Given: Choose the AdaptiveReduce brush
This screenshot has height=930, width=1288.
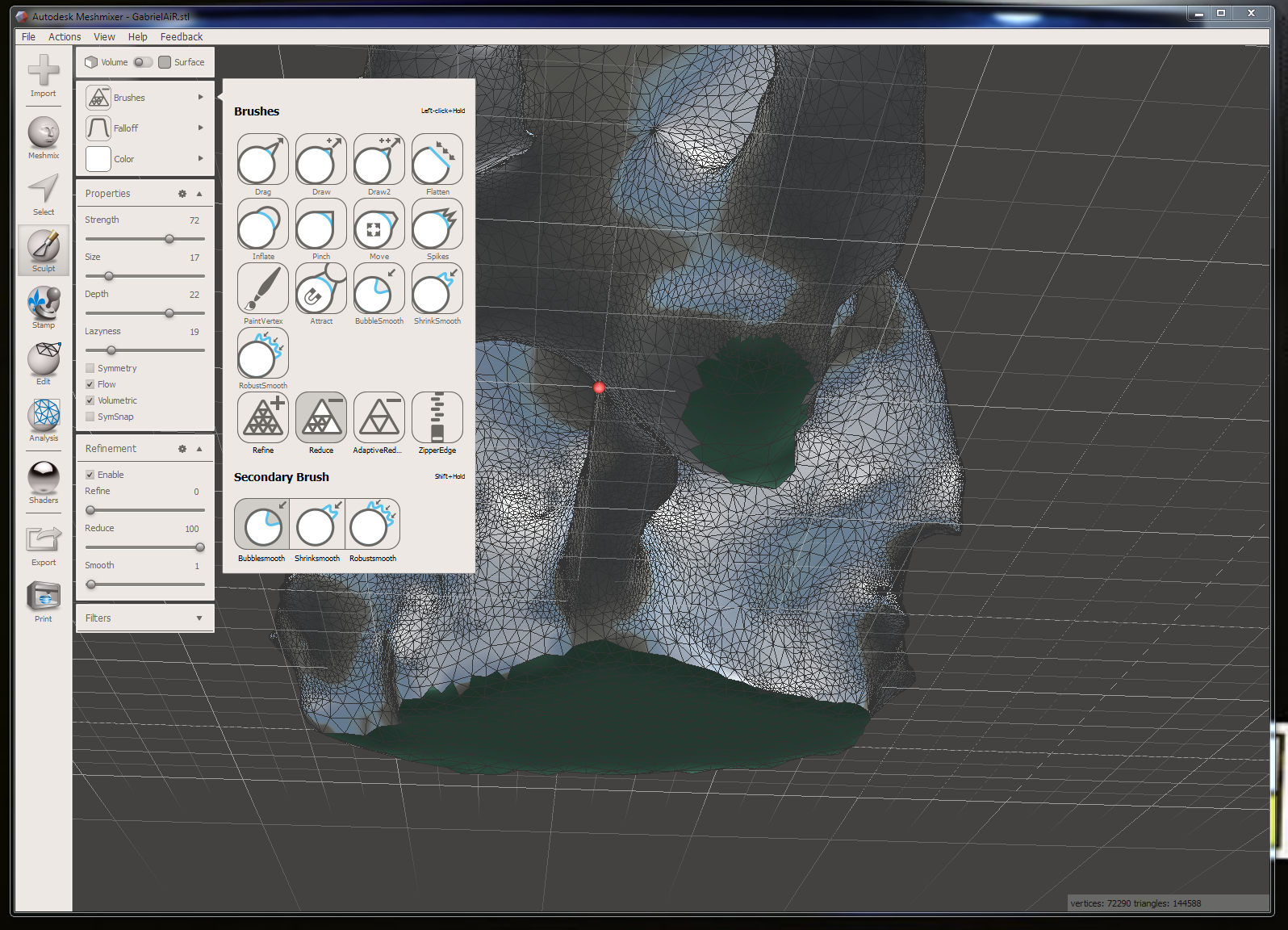Looking at the screenshot, I should [x=379, y=418].
